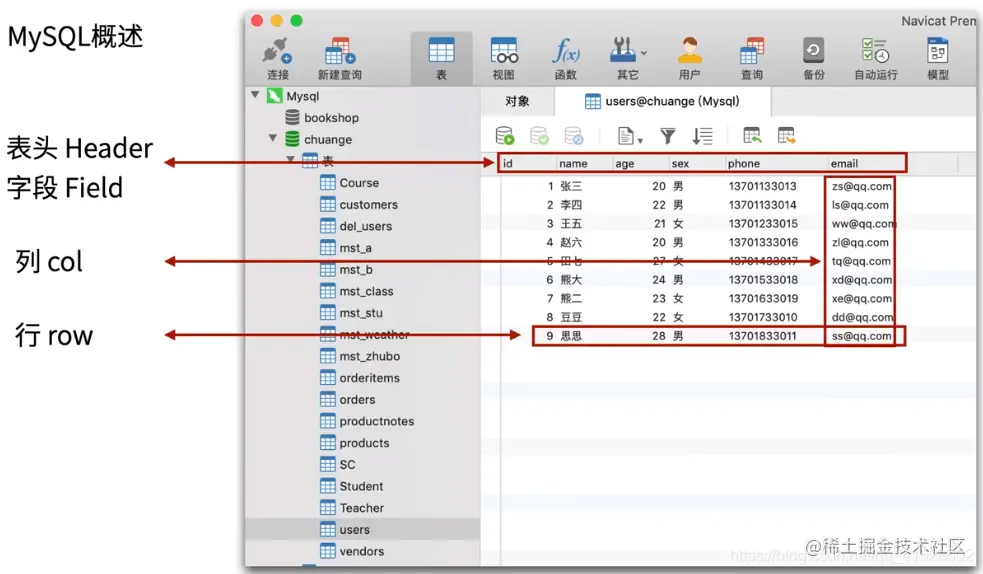Click the email cell ww@qq.com
This screenshot has width=983, height=574.
point(863,224)
